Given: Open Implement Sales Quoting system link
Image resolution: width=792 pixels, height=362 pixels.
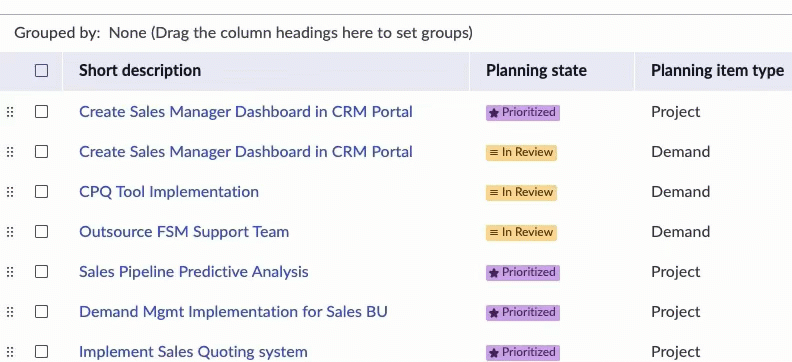Looking at the screenshot, I should 193,352.
